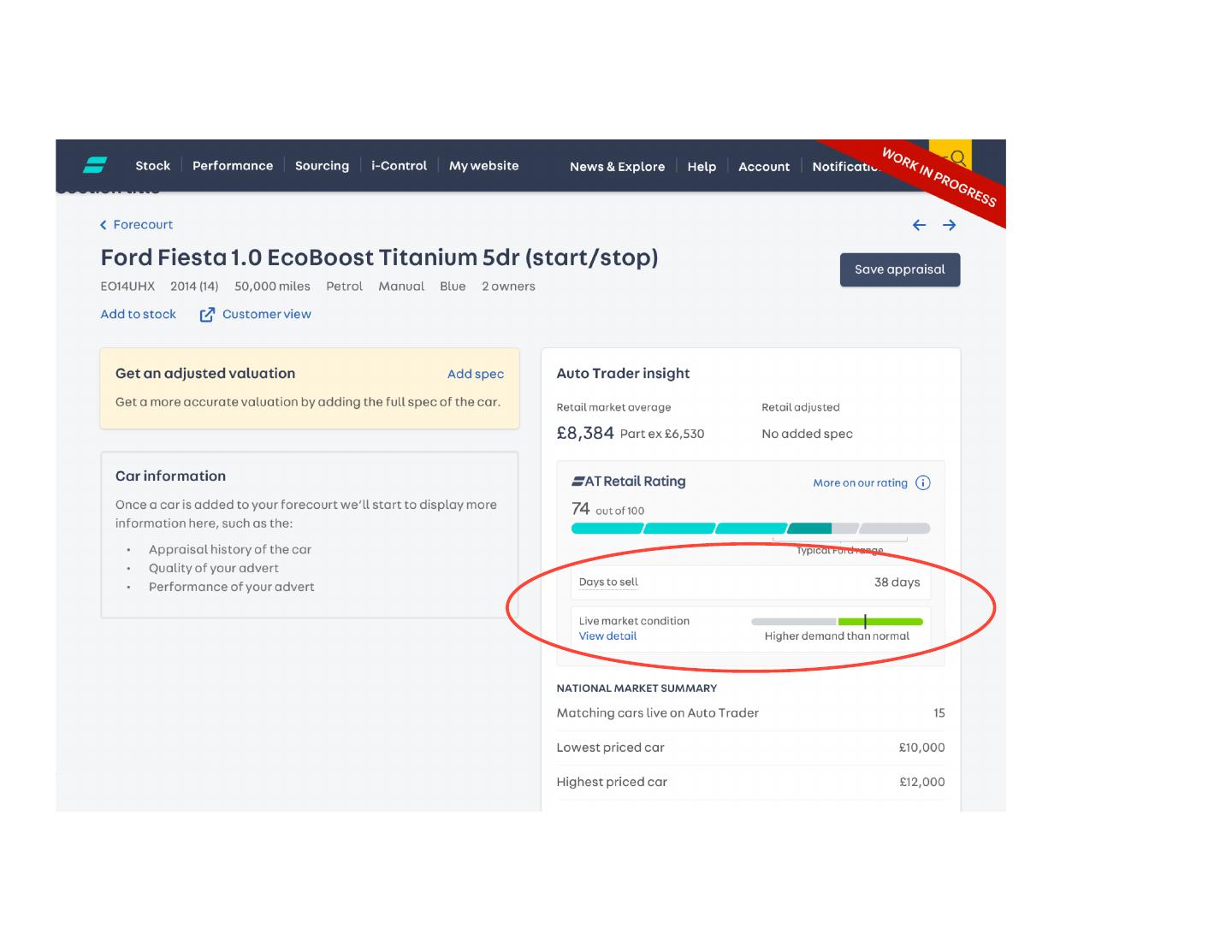
Task: Click the external link icon for Customer view
Action: [x=207, y=315]
